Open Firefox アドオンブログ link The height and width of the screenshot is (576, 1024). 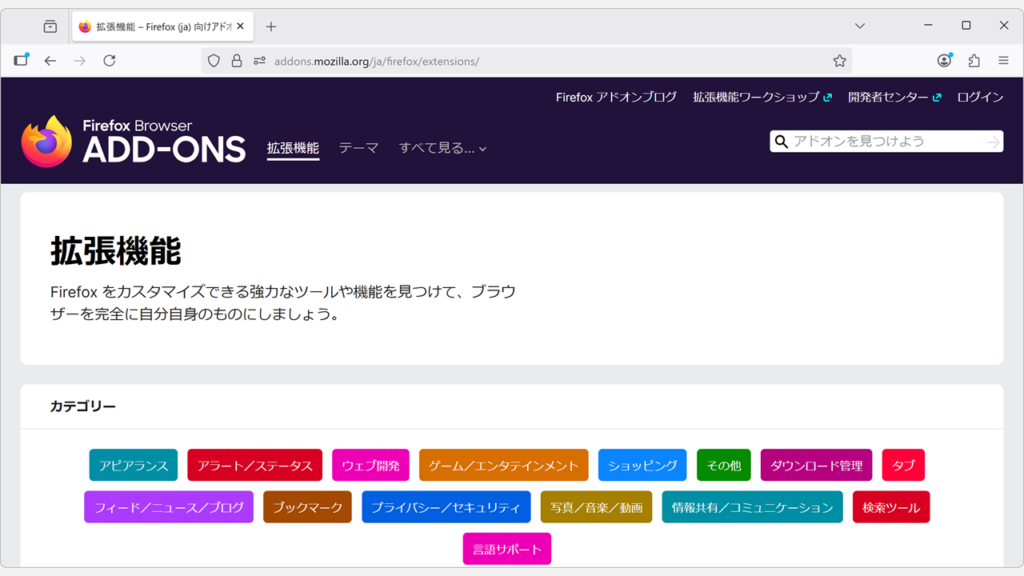click(616, 97)
